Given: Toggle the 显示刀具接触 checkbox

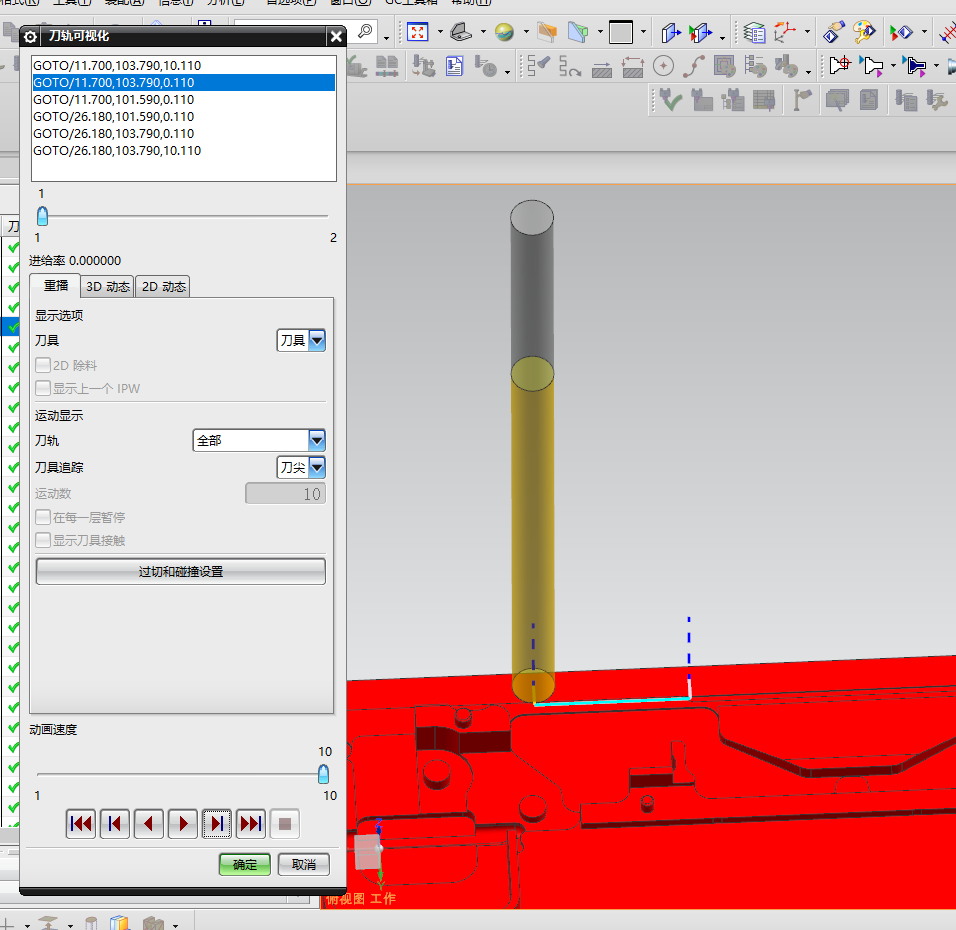Looking at the screenshot, I should 43,541.
